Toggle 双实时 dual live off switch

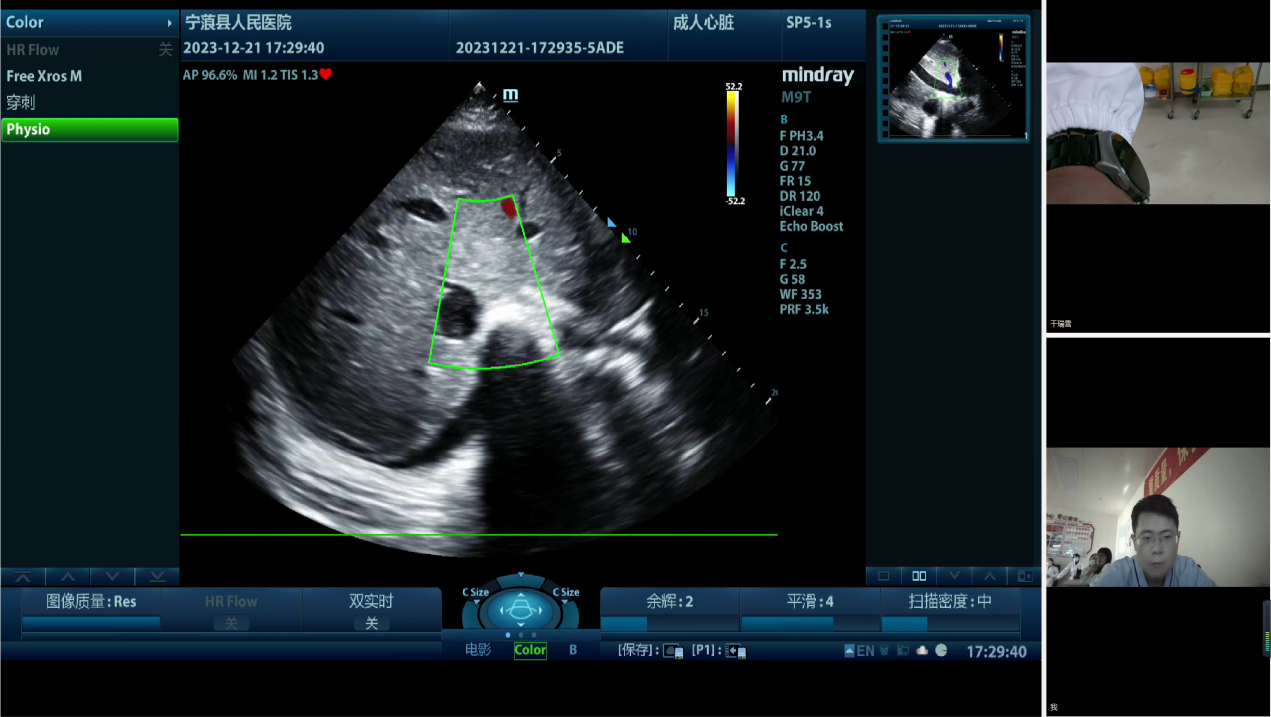(x=371, y=623)
